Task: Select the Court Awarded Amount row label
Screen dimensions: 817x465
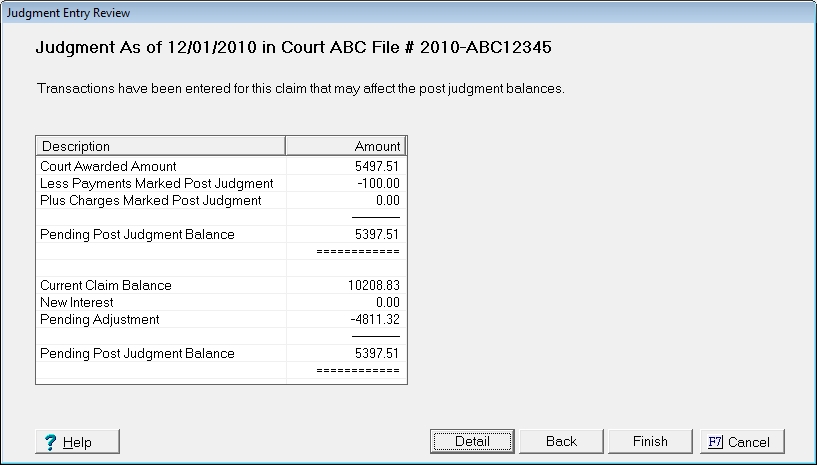Action: coord(108,166)
